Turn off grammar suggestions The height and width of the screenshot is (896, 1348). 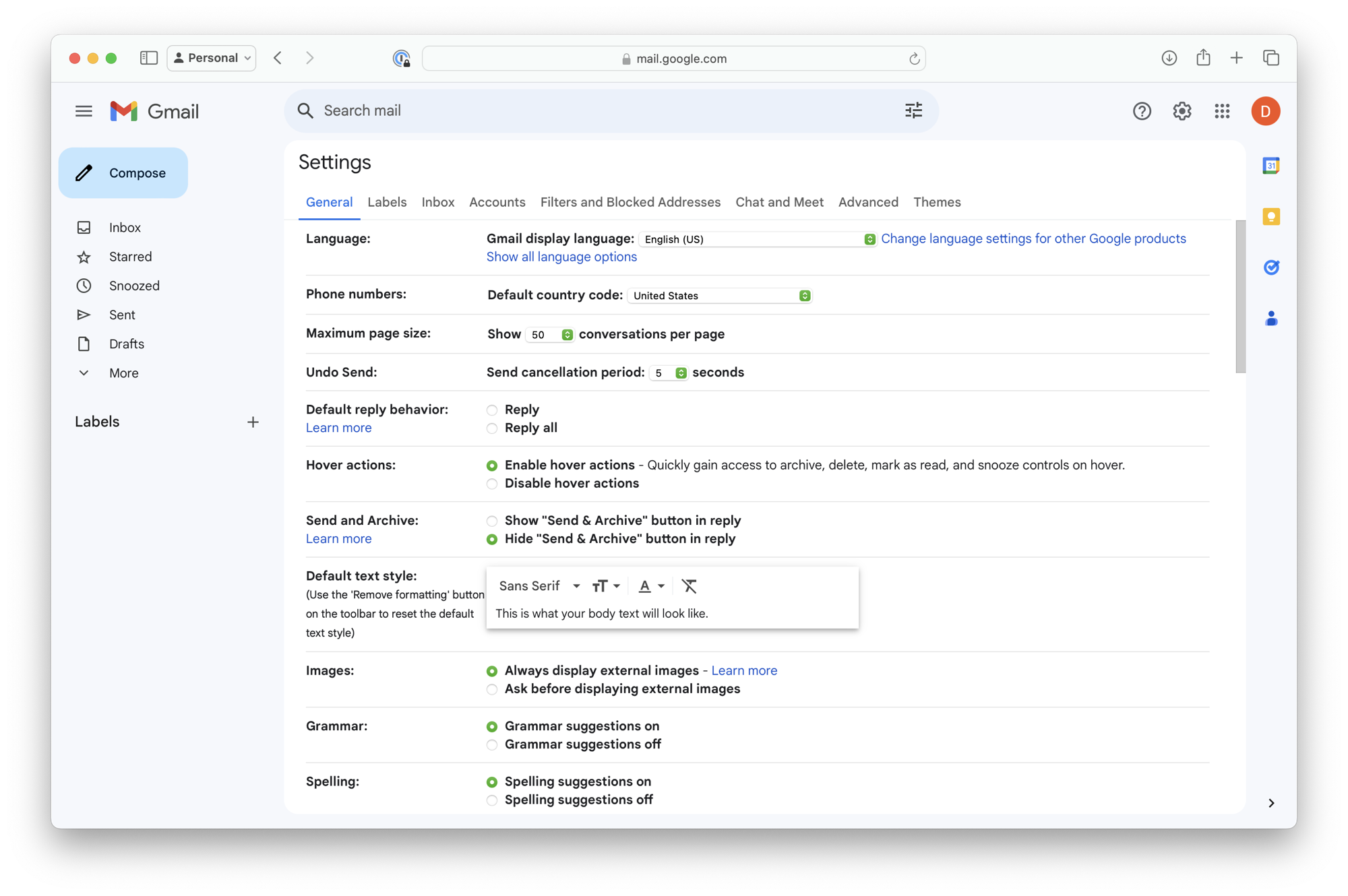point(492,744)
